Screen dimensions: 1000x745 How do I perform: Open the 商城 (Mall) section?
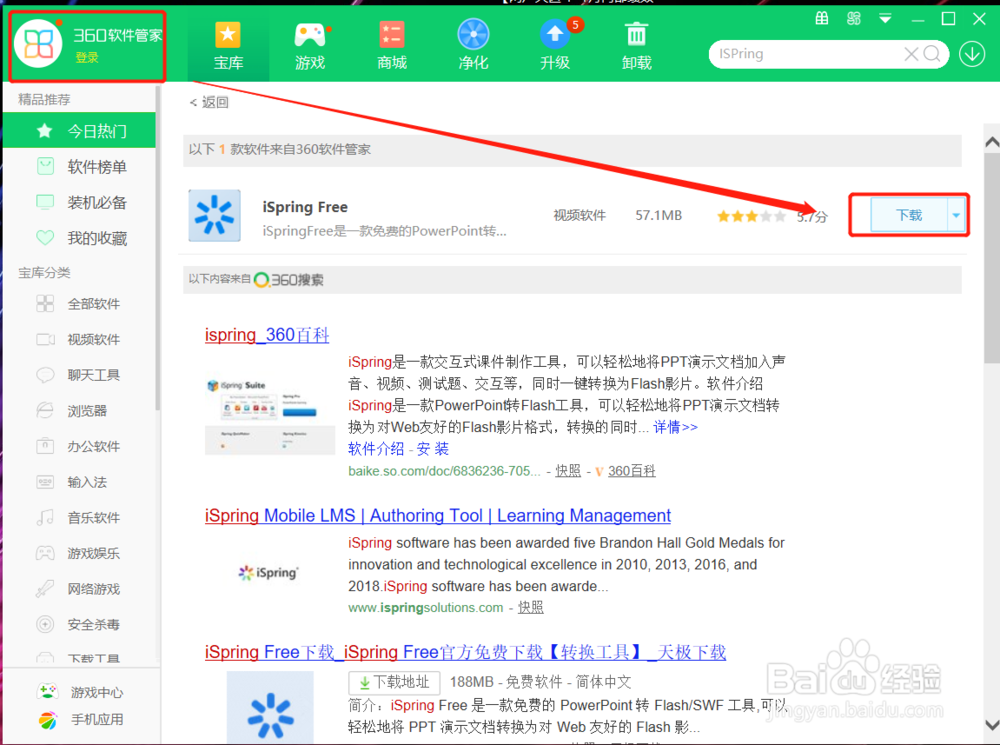click(391, 44)
